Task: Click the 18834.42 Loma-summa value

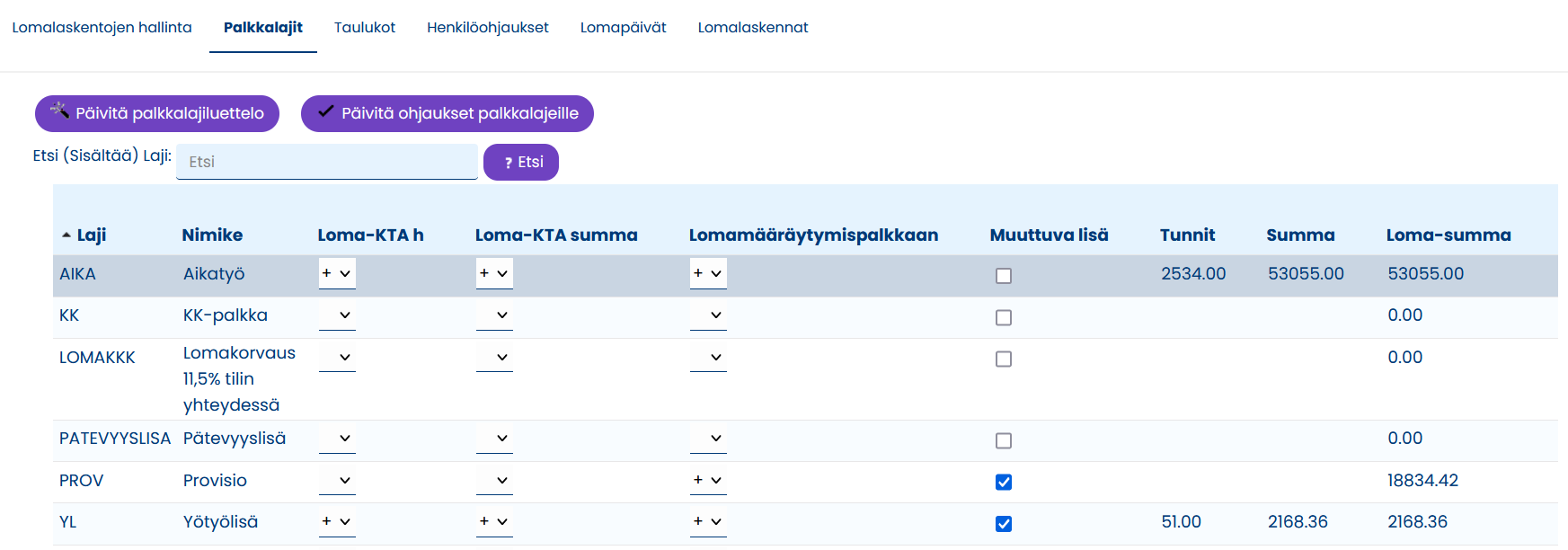Action: [x=1422, y=481]
